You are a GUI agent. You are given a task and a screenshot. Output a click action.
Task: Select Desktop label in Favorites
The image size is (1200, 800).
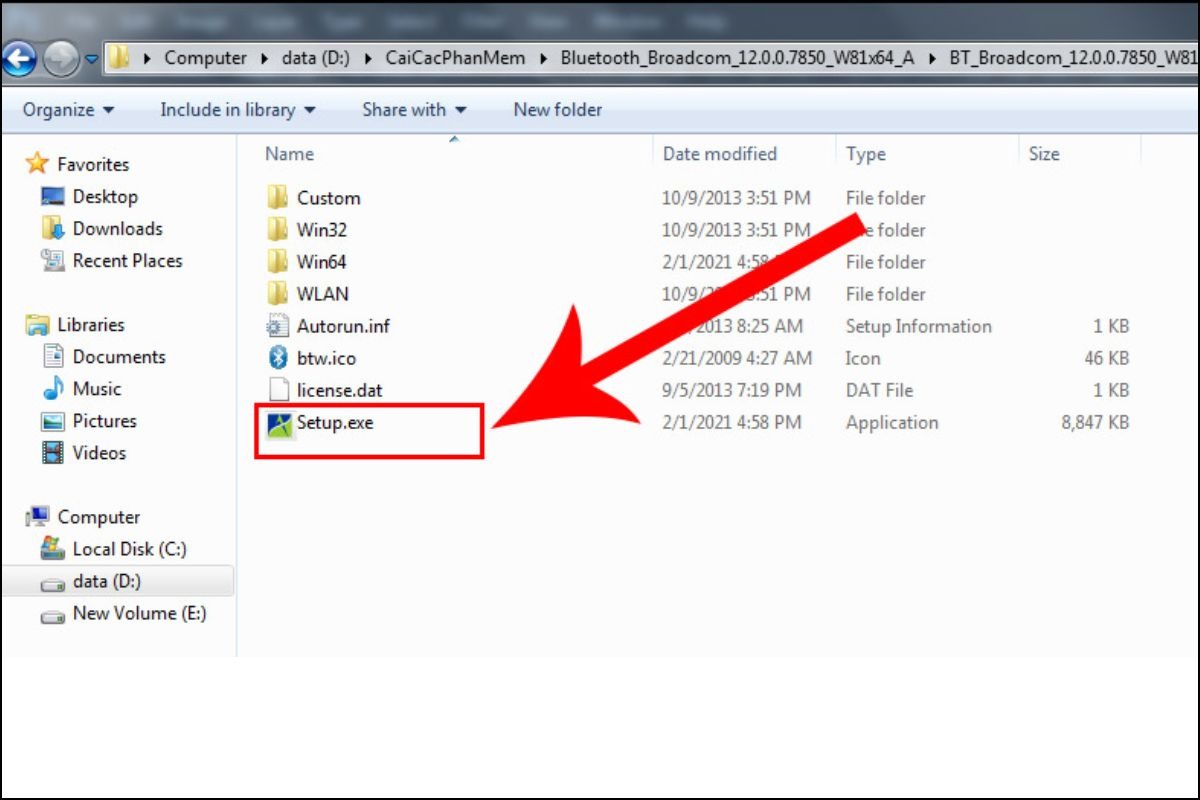pyautogui.click(x=105, y=196)
